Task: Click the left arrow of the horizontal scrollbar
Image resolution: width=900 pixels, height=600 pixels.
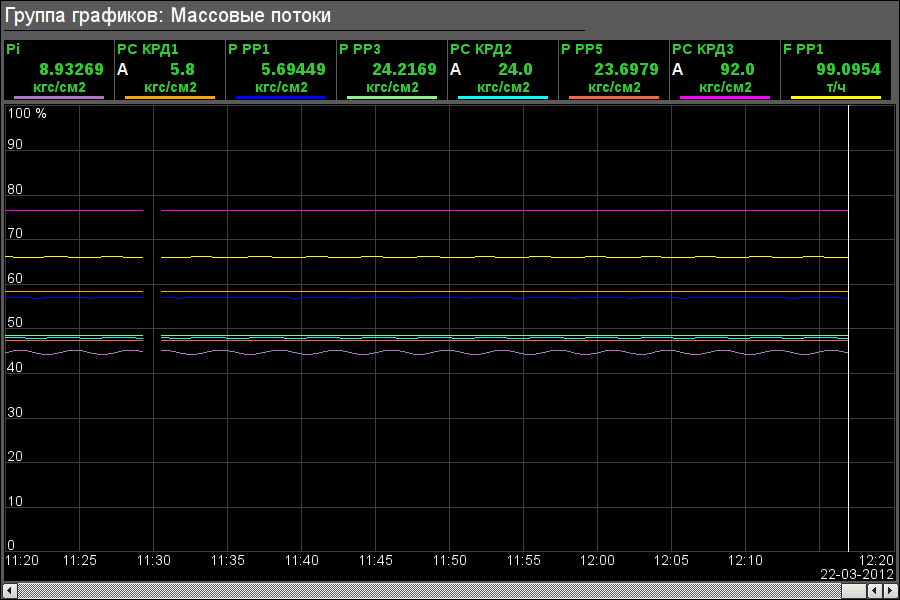Action: tap(8, 591)
